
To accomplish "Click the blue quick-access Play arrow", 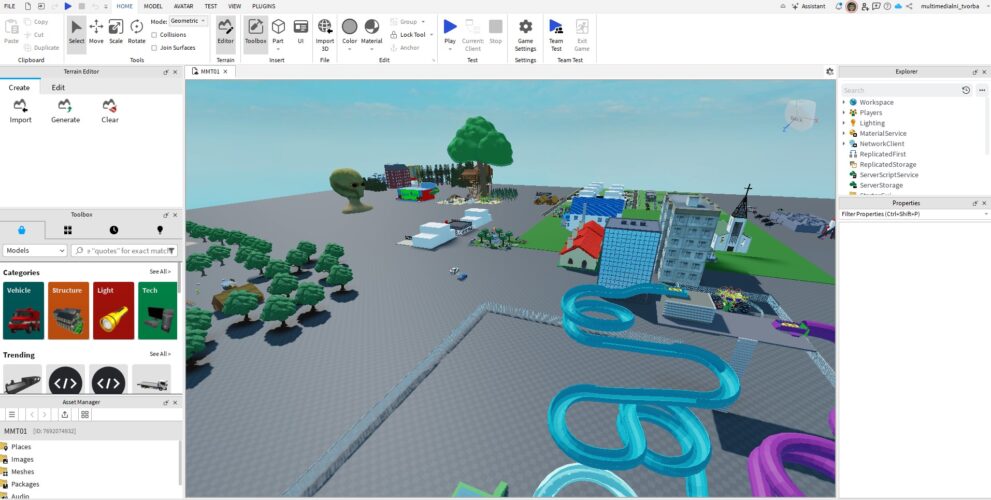I will tap(68, 6).
